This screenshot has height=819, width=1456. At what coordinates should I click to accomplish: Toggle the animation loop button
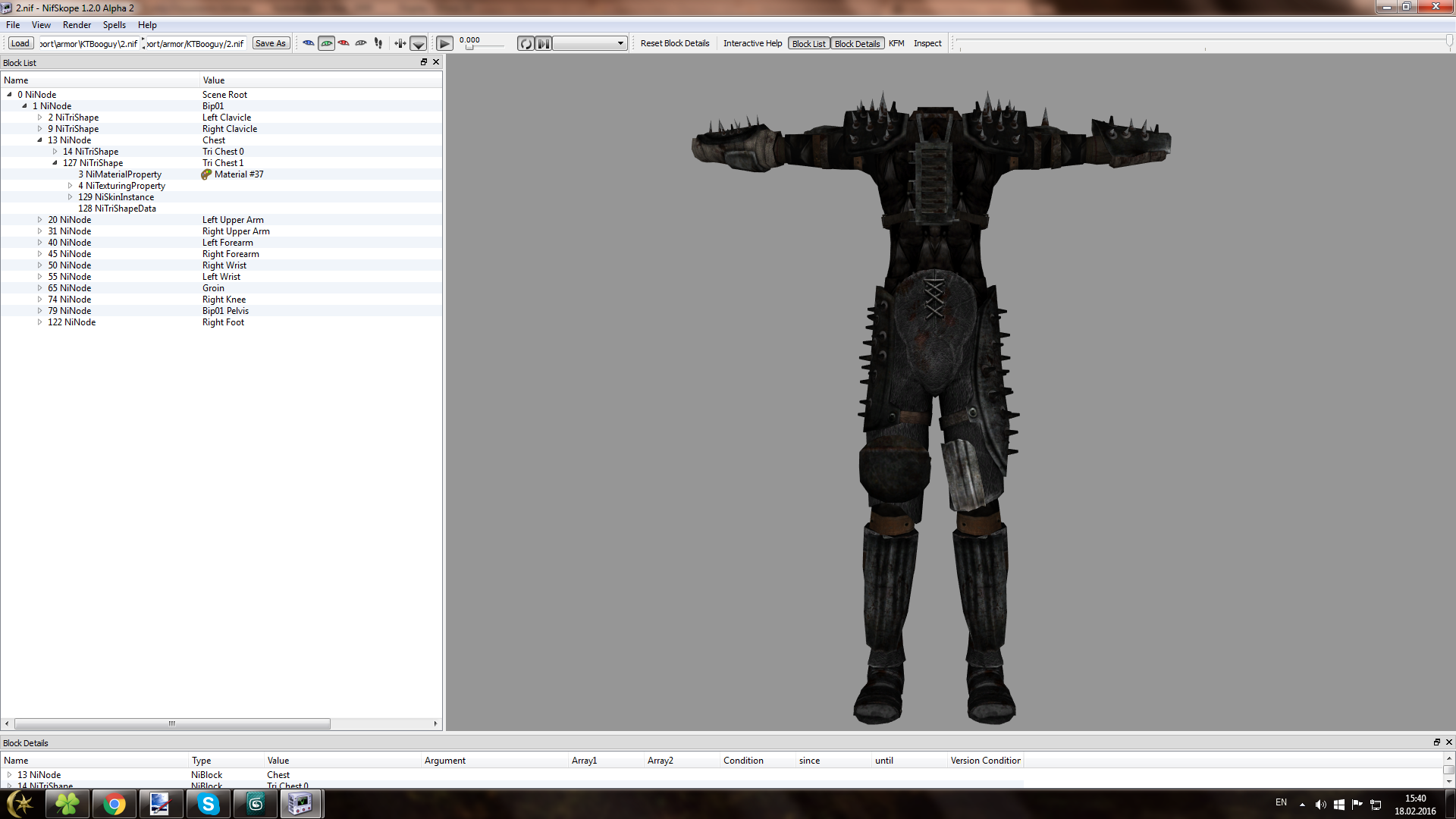[526, 43]
